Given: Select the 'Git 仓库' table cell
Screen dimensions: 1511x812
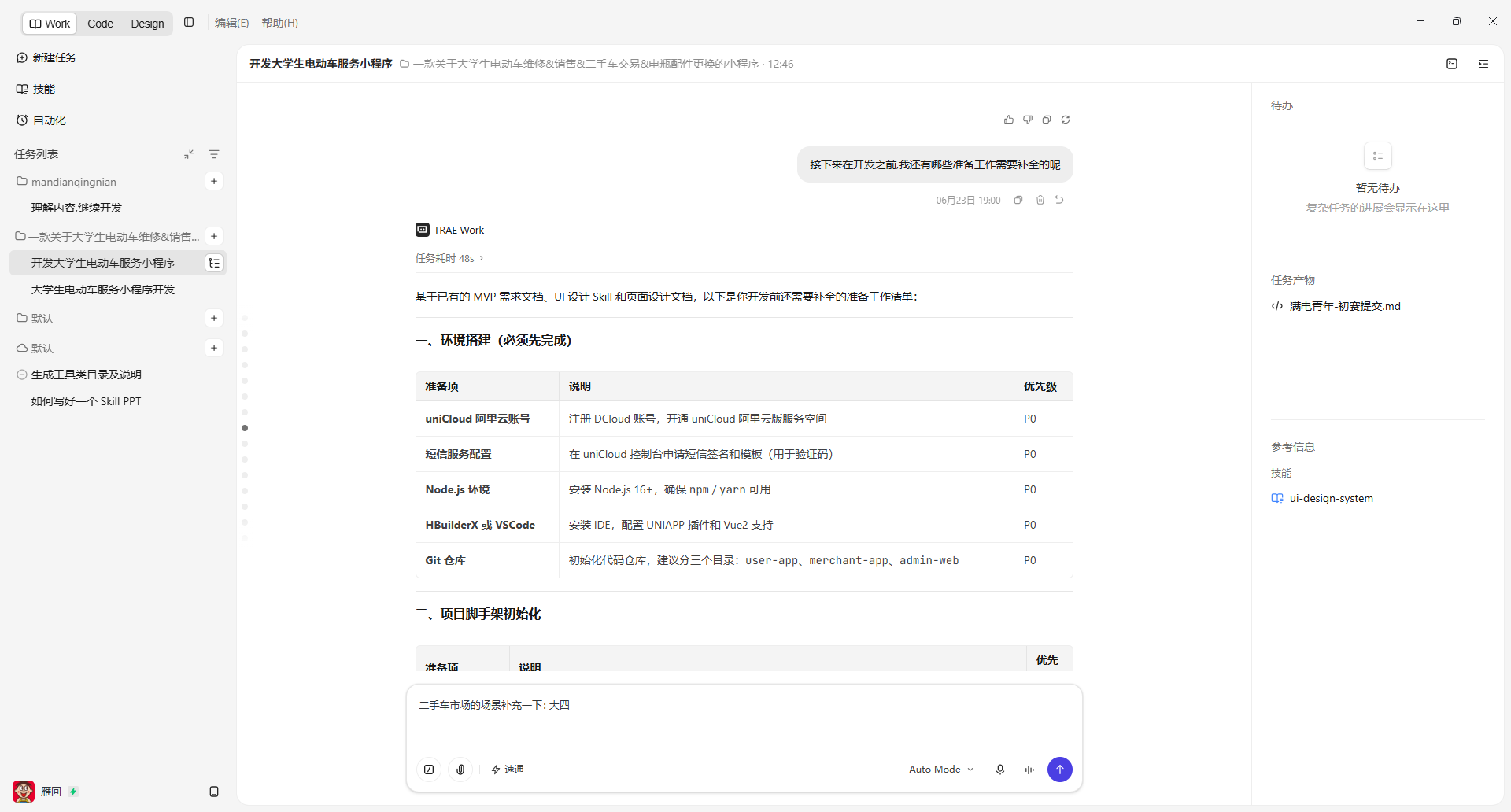Looking at the screenshot, I should click(487, 560).
